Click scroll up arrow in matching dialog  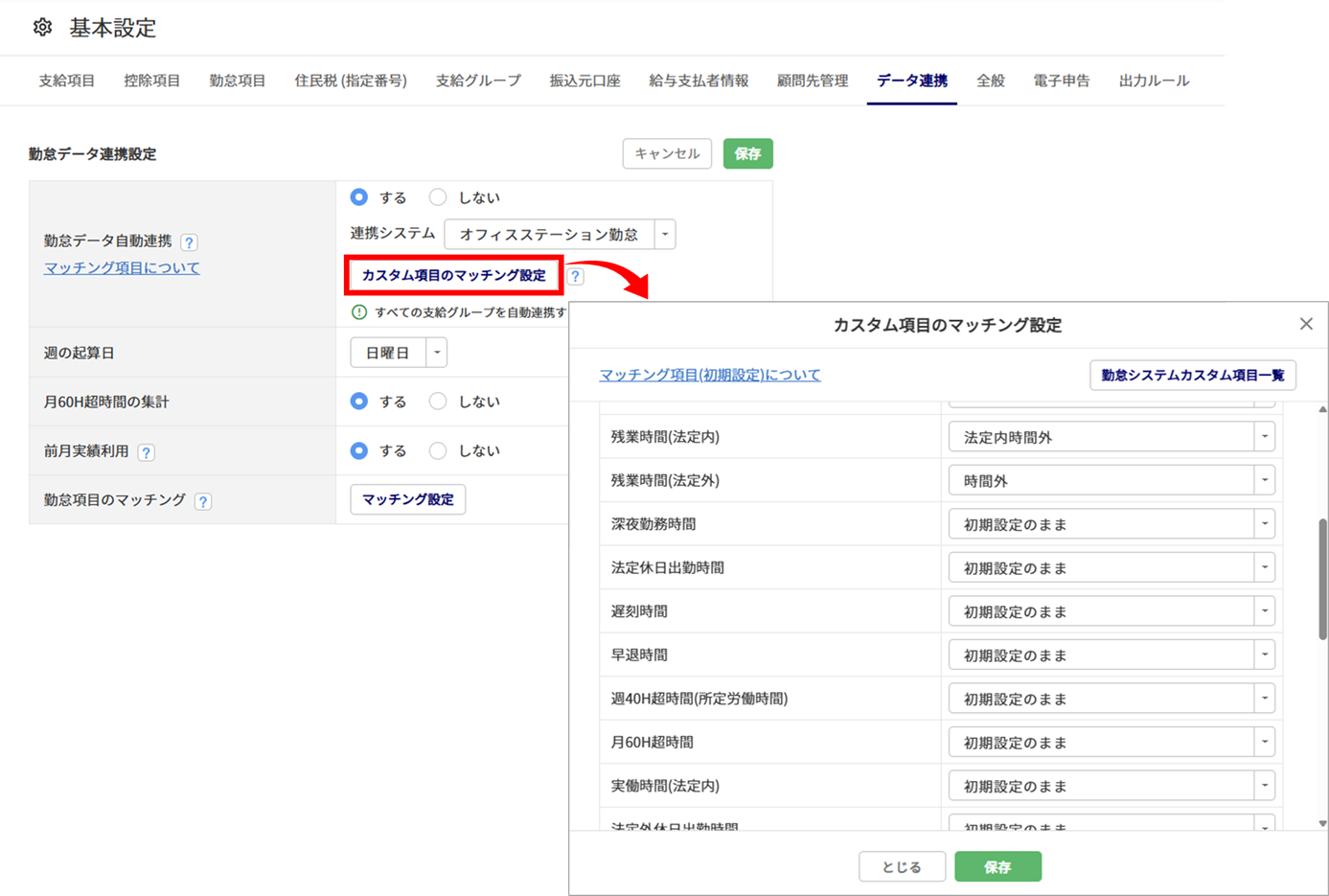[1322, 410]
